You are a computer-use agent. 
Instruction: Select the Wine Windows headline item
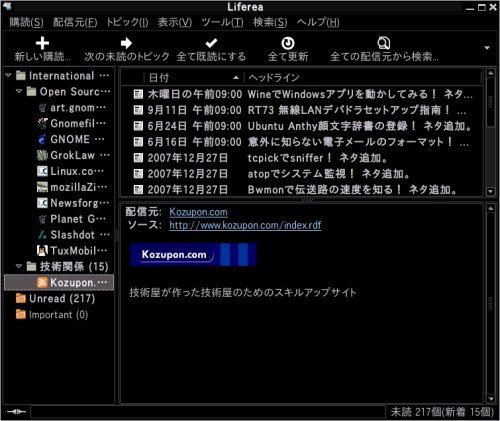point(303,94)
